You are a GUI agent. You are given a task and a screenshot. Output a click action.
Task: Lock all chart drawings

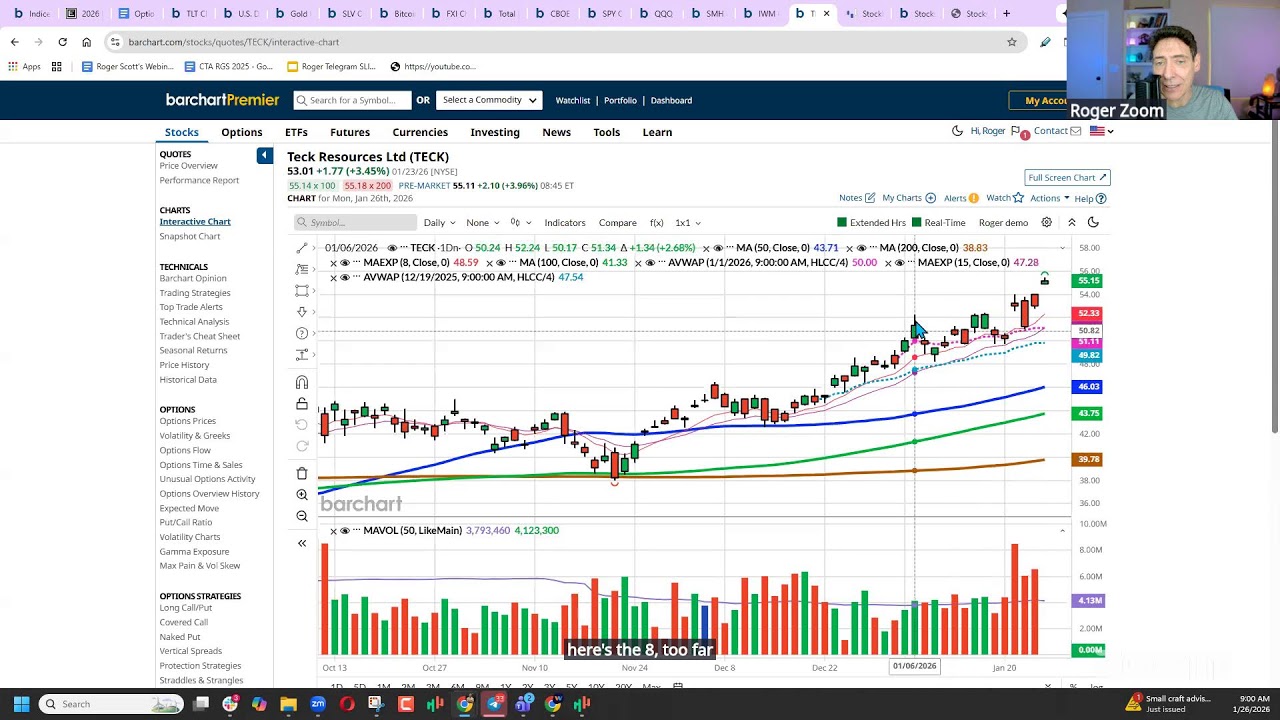click(x=302, y=404)
